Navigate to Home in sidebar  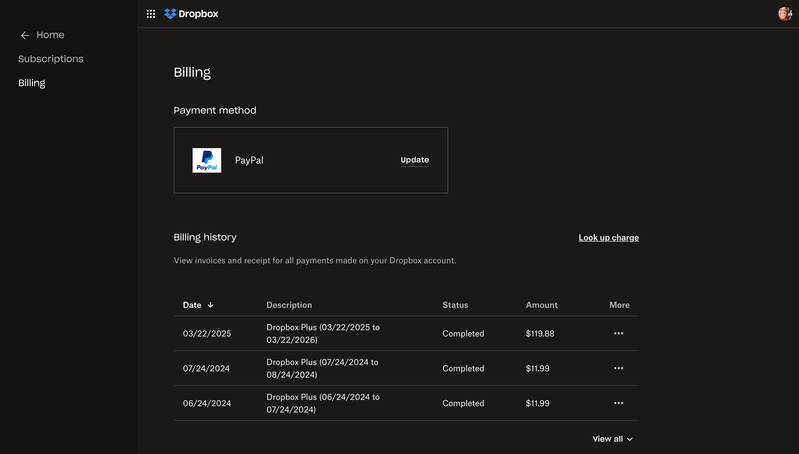coord(50,35)
